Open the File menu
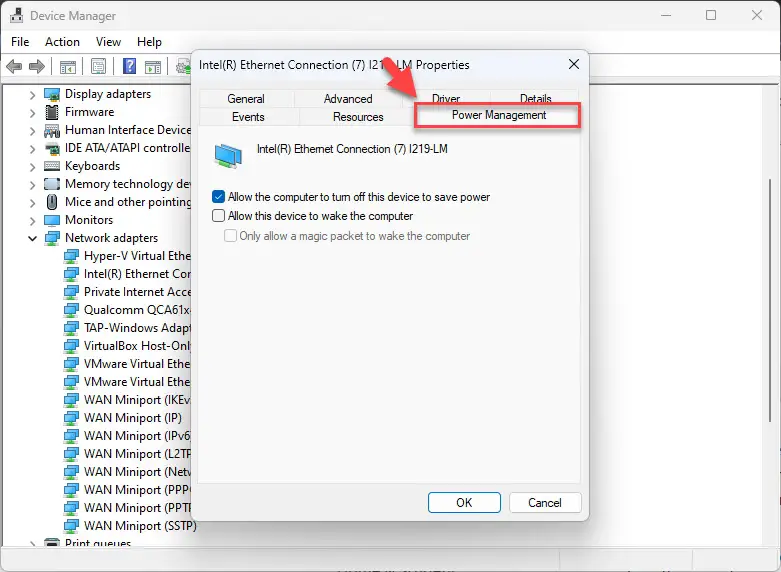The width and height of the screenshot is (781, 572). point(20,42)
